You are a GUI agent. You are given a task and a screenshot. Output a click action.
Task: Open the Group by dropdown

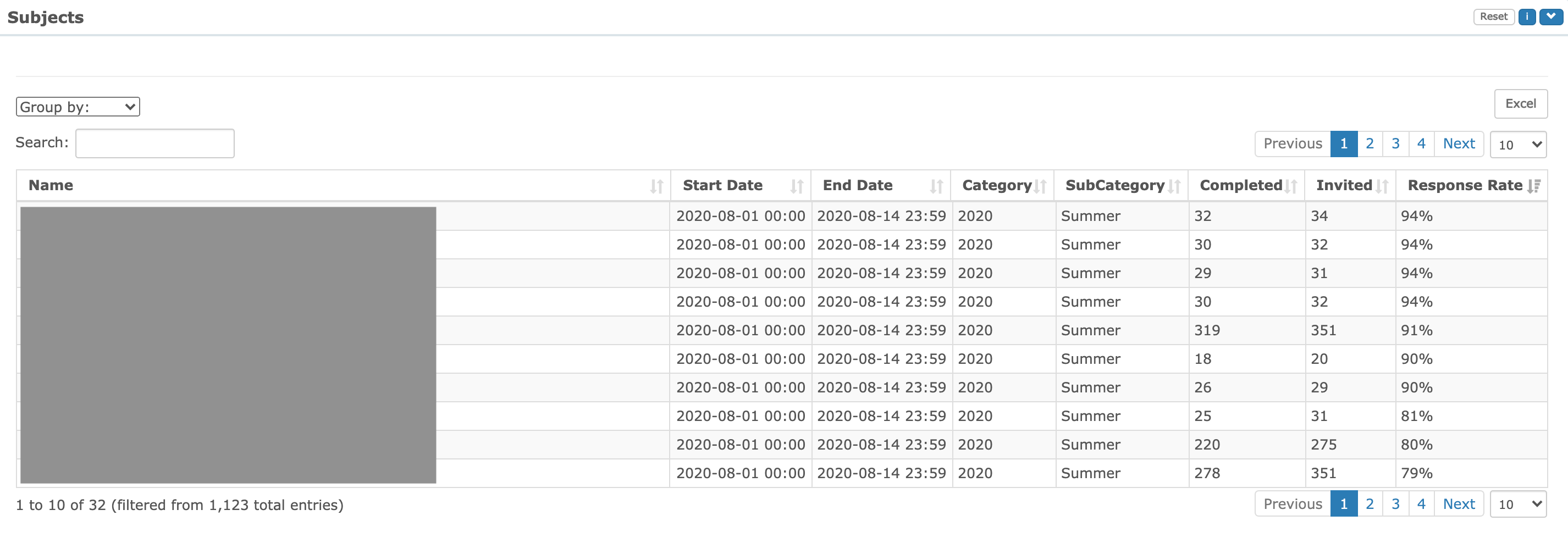(x=78, y=107)
